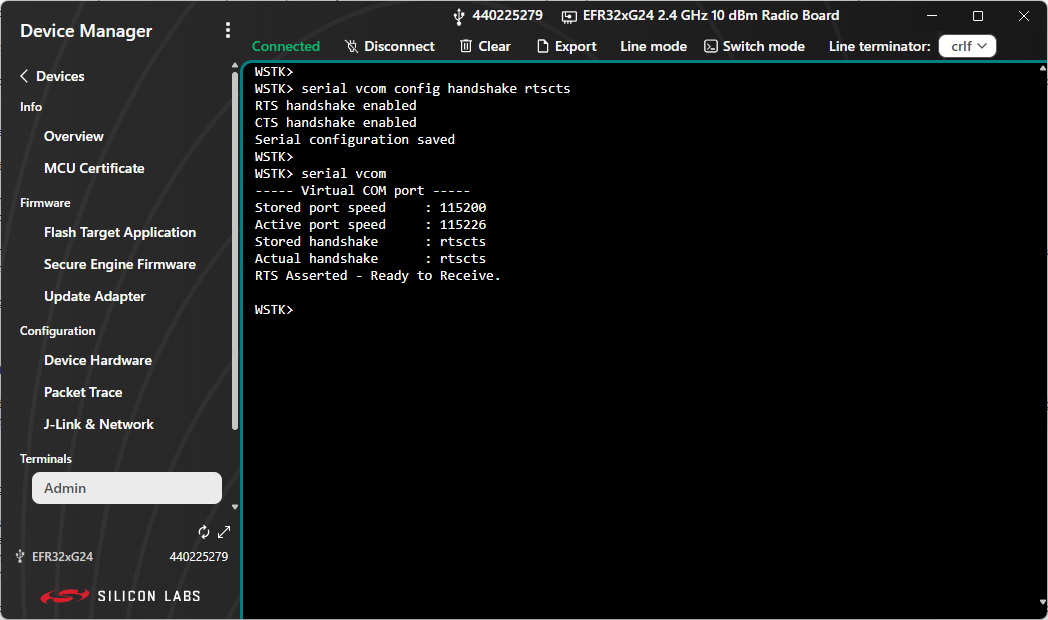Click the 'Actual handshake : rtscts' line

[x=370, y=259]
